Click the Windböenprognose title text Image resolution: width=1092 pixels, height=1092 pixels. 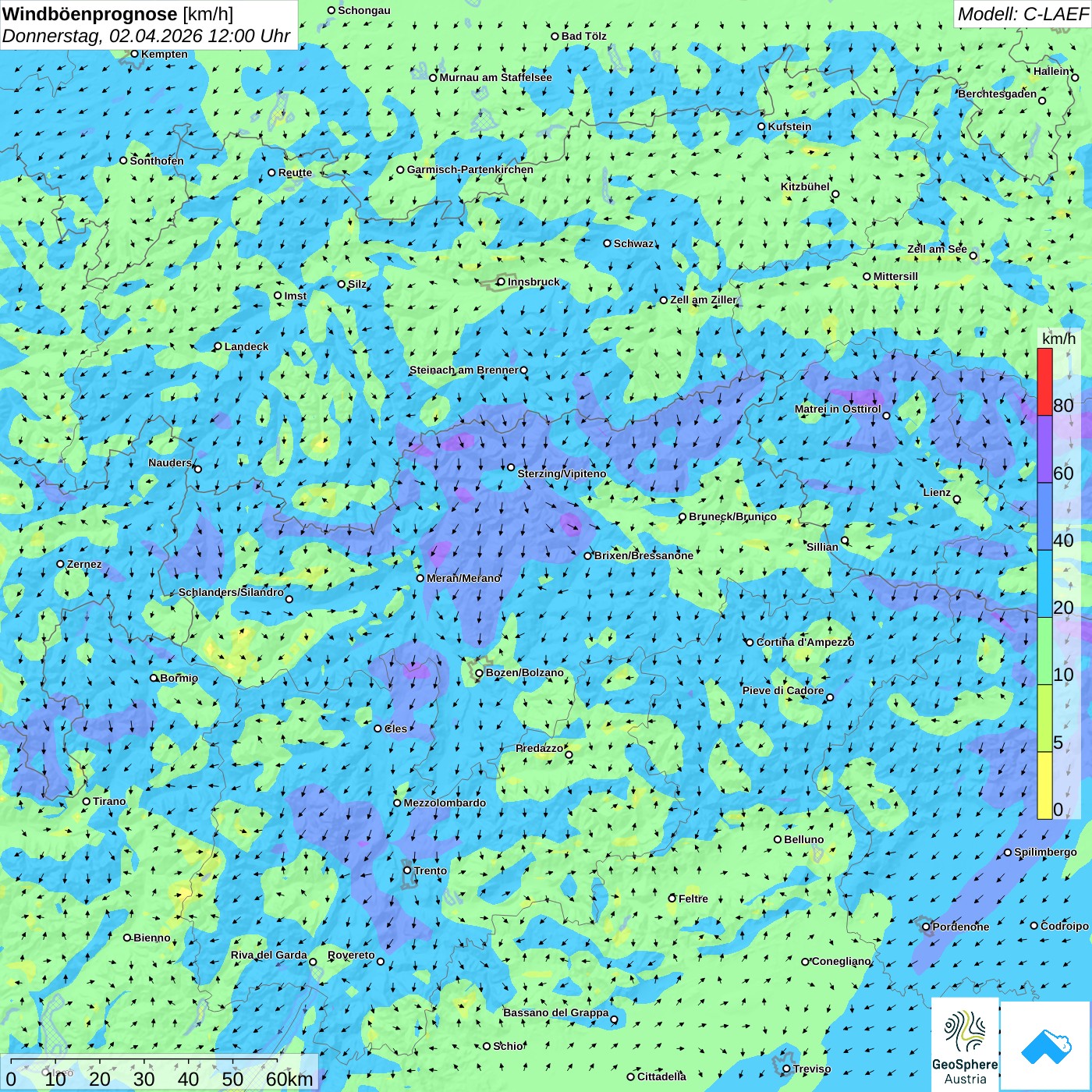90,14
